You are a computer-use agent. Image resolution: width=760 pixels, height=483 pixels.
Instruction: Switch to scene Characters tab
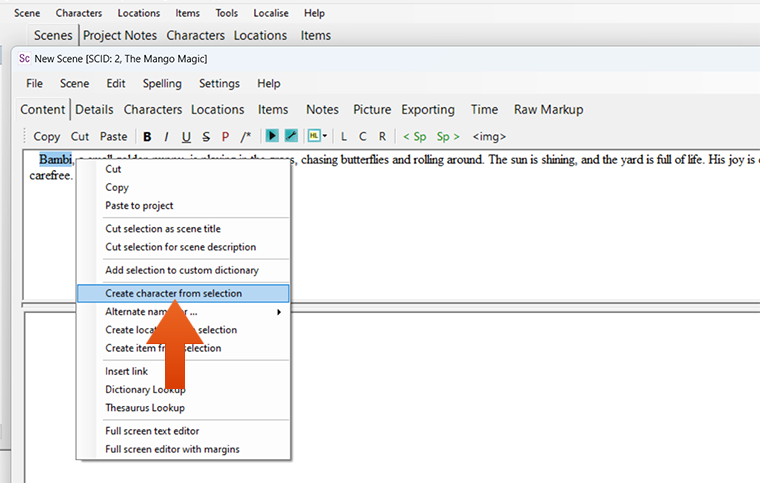(153, 110)
